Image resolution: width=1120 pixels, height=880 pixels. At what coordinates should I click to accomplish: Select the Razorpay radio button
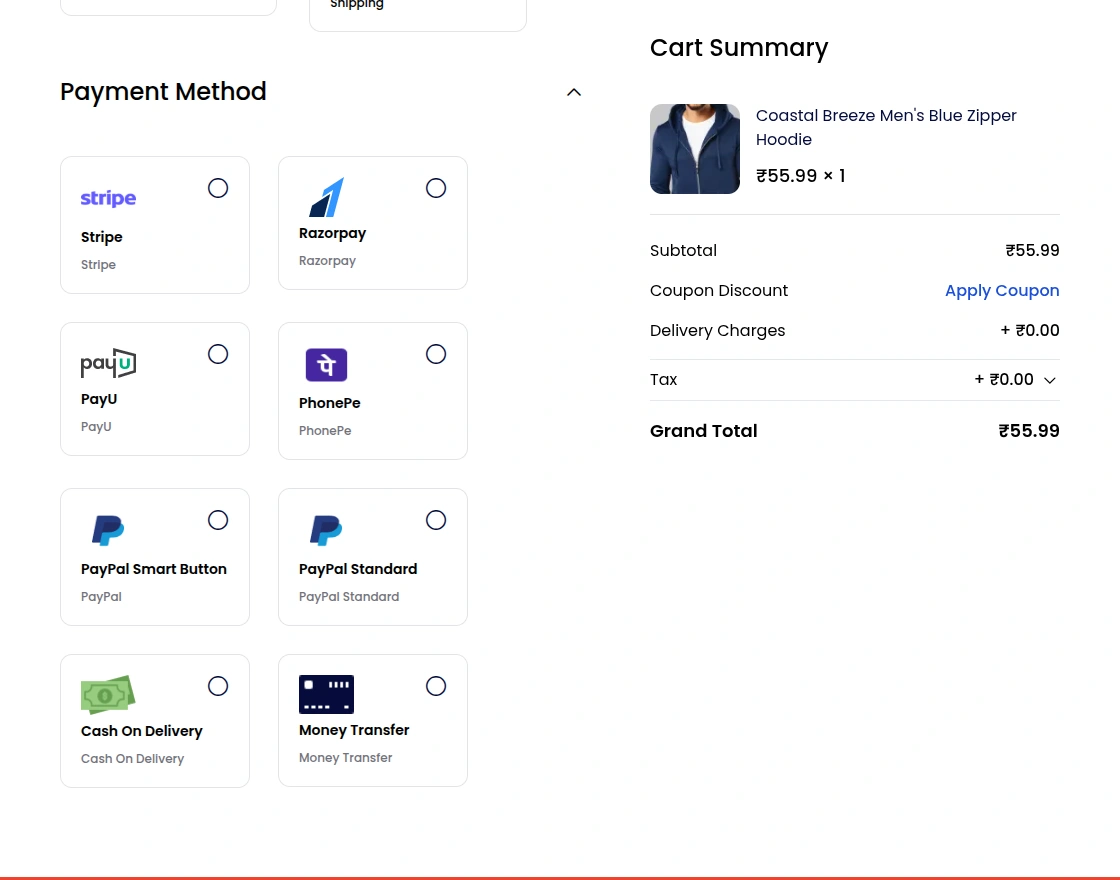pyautogui.click(x=436, y=188)
